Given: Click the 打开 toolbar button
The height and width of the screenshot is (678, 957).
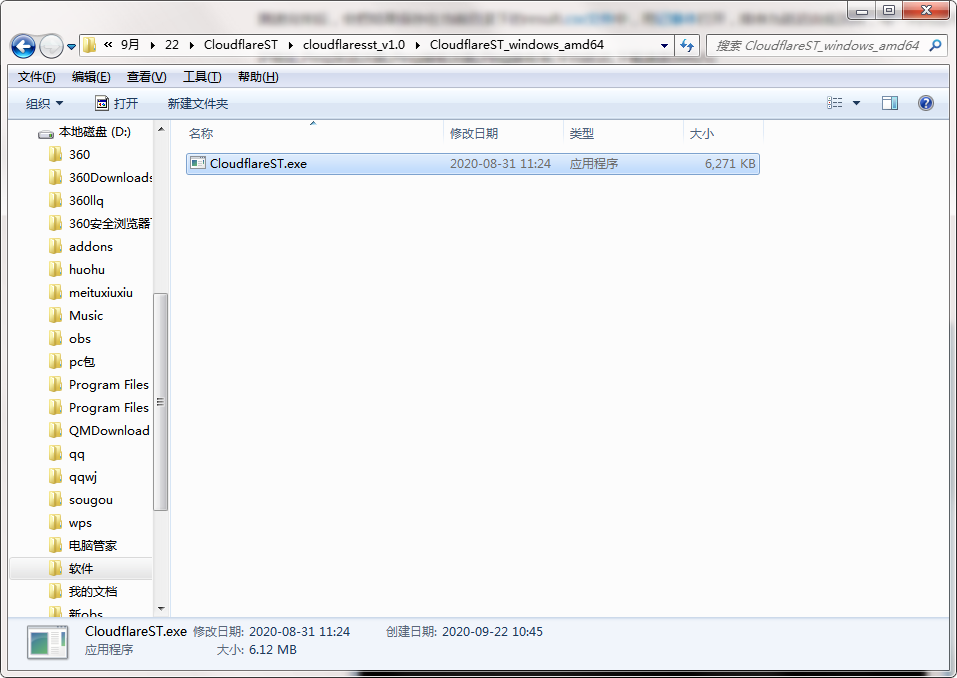Looking at the screenshot, I should coord(117,104).
